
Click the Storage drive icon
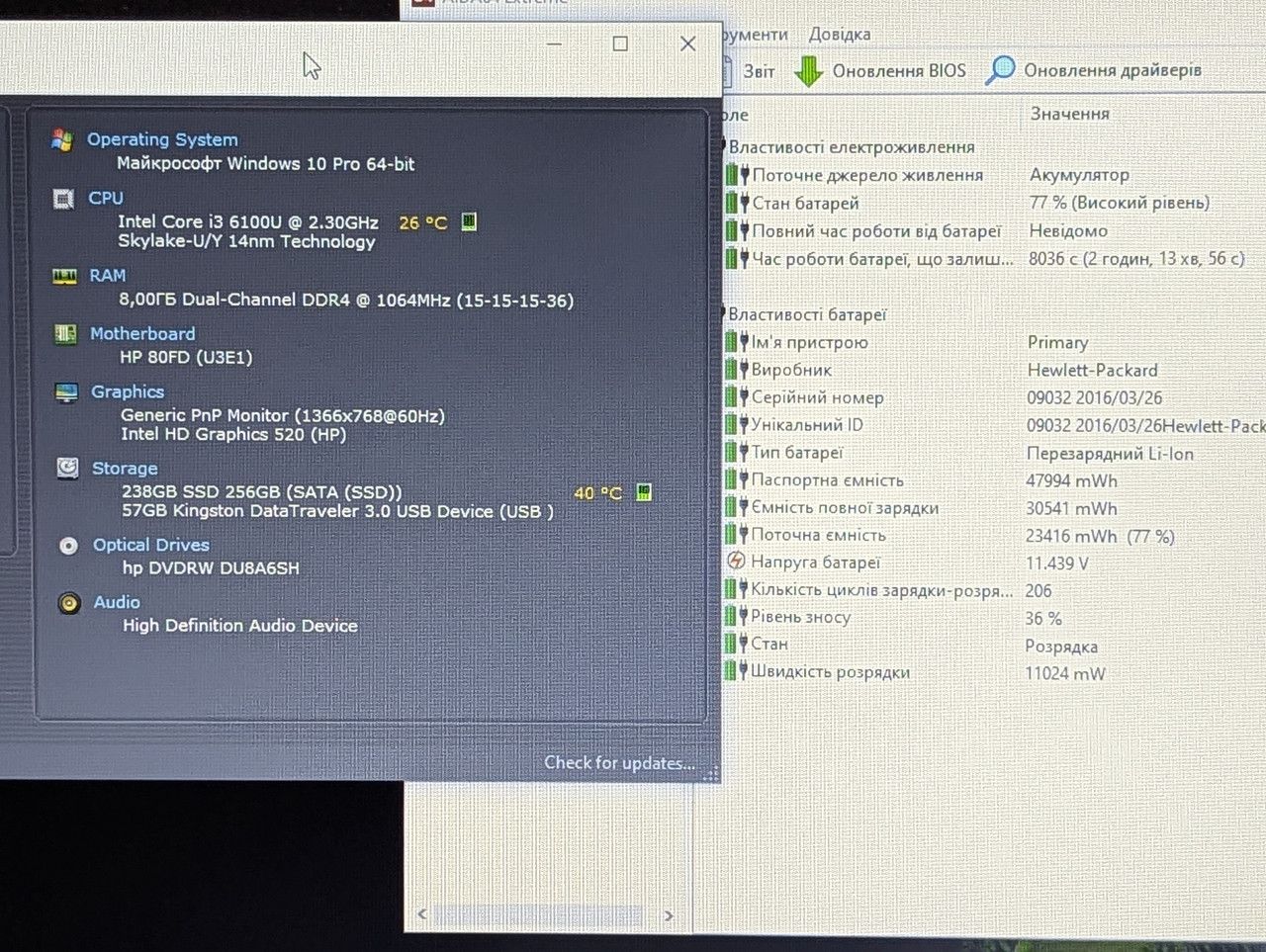[x=67, y=468]
